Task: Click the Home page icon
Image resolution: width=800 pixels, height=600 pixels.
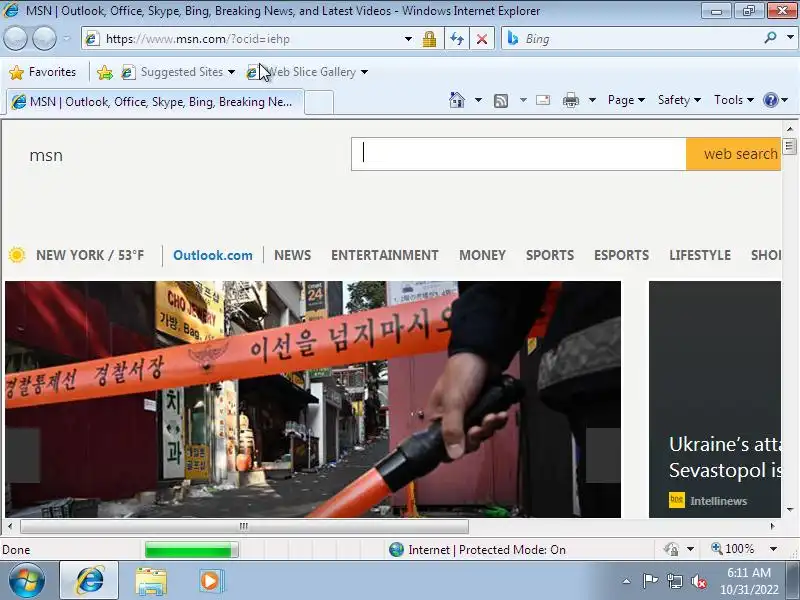Action: 457,100
